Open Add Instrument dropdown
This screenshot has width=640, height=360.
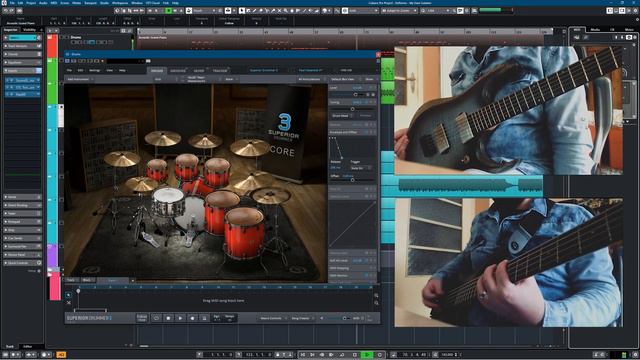(x=80, y=79)
